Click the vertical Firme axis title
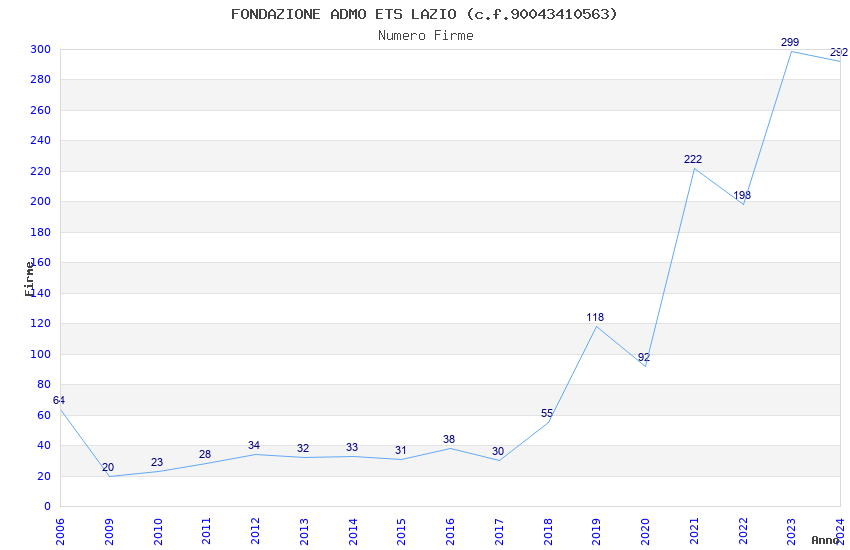This screenshot has width=850, height=550. coord(29,279)
